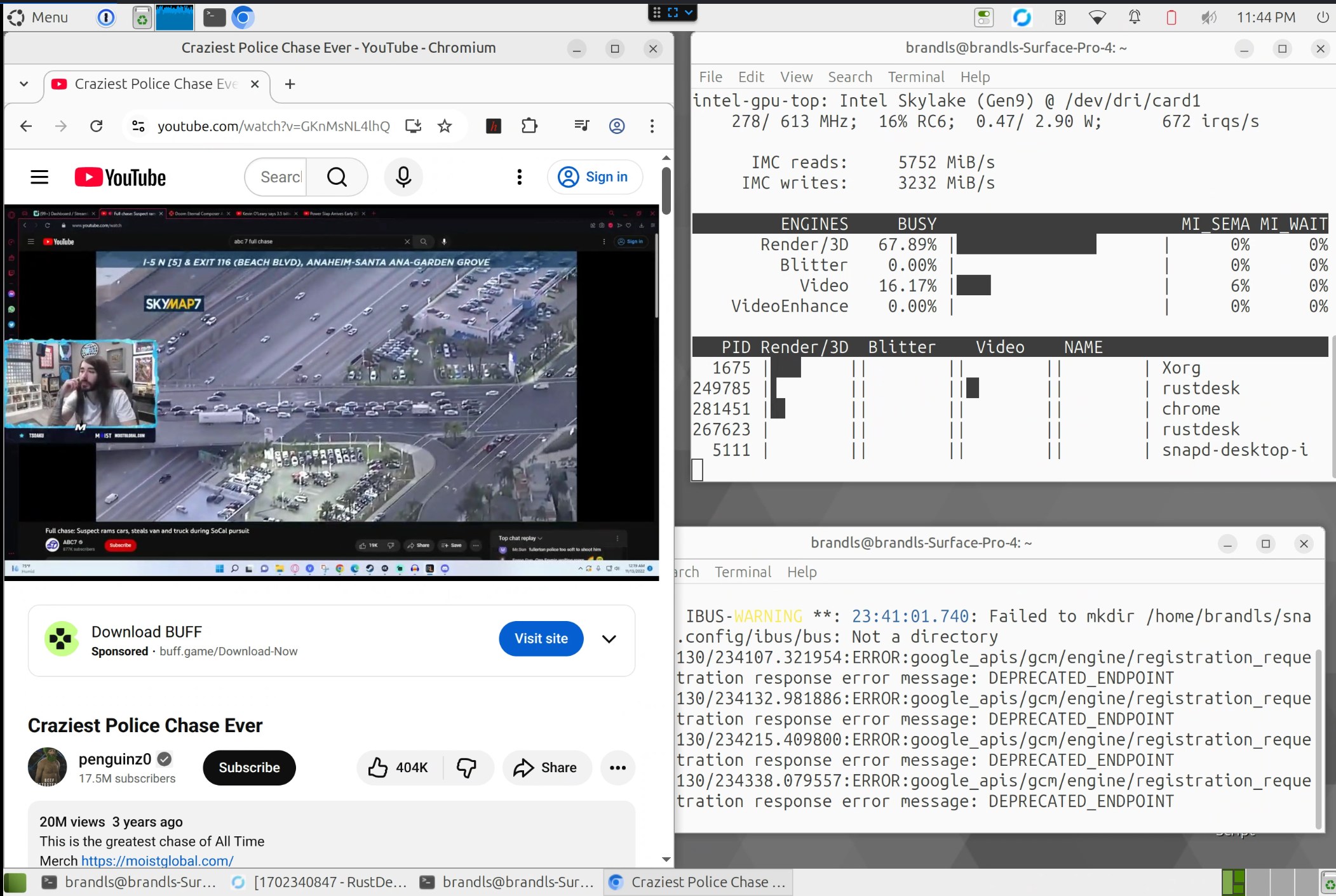Viewport: 1336px width, 896px height.
Task: Open YouTube hamburger guide menu
Action: point(39,177)
